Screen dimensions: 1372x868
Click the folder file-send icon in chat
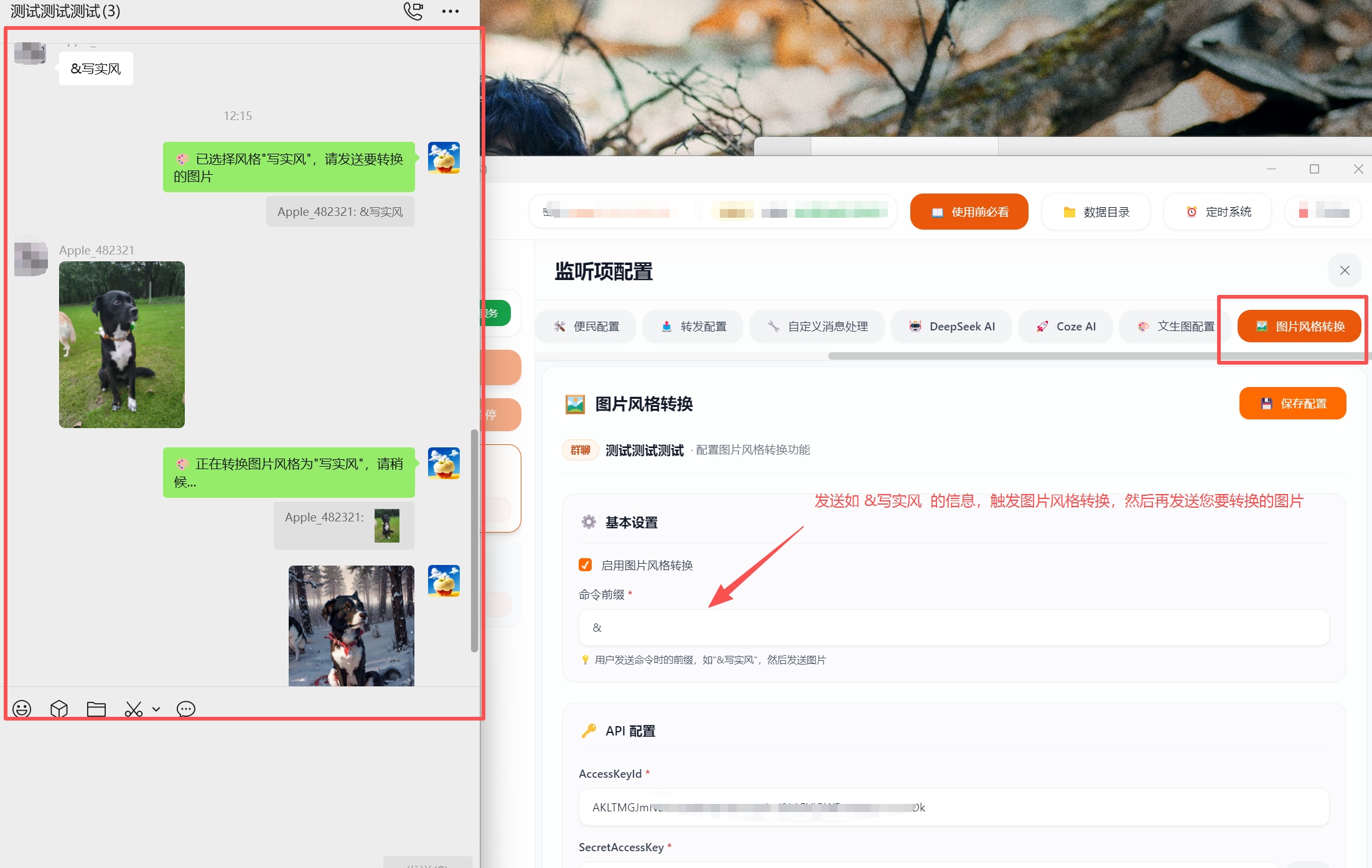coord(96,709)
